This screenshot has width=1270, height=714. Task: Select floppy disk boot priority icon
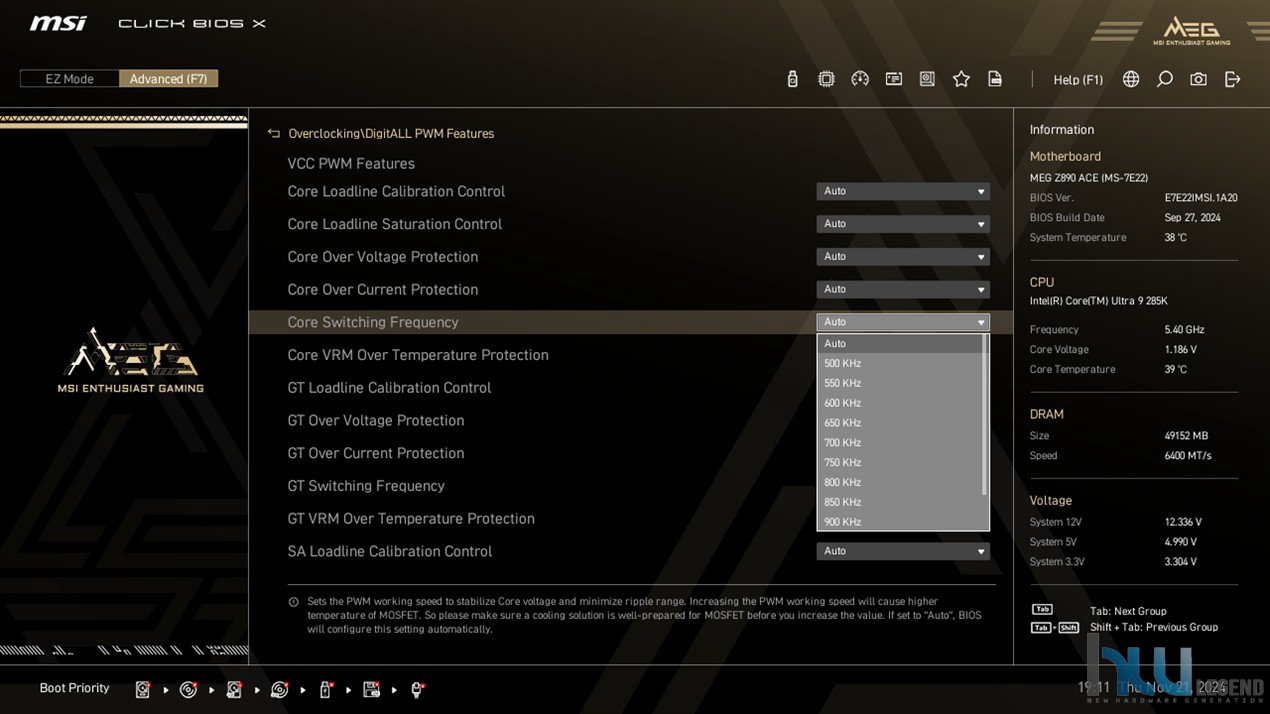(x=372, y=689)
